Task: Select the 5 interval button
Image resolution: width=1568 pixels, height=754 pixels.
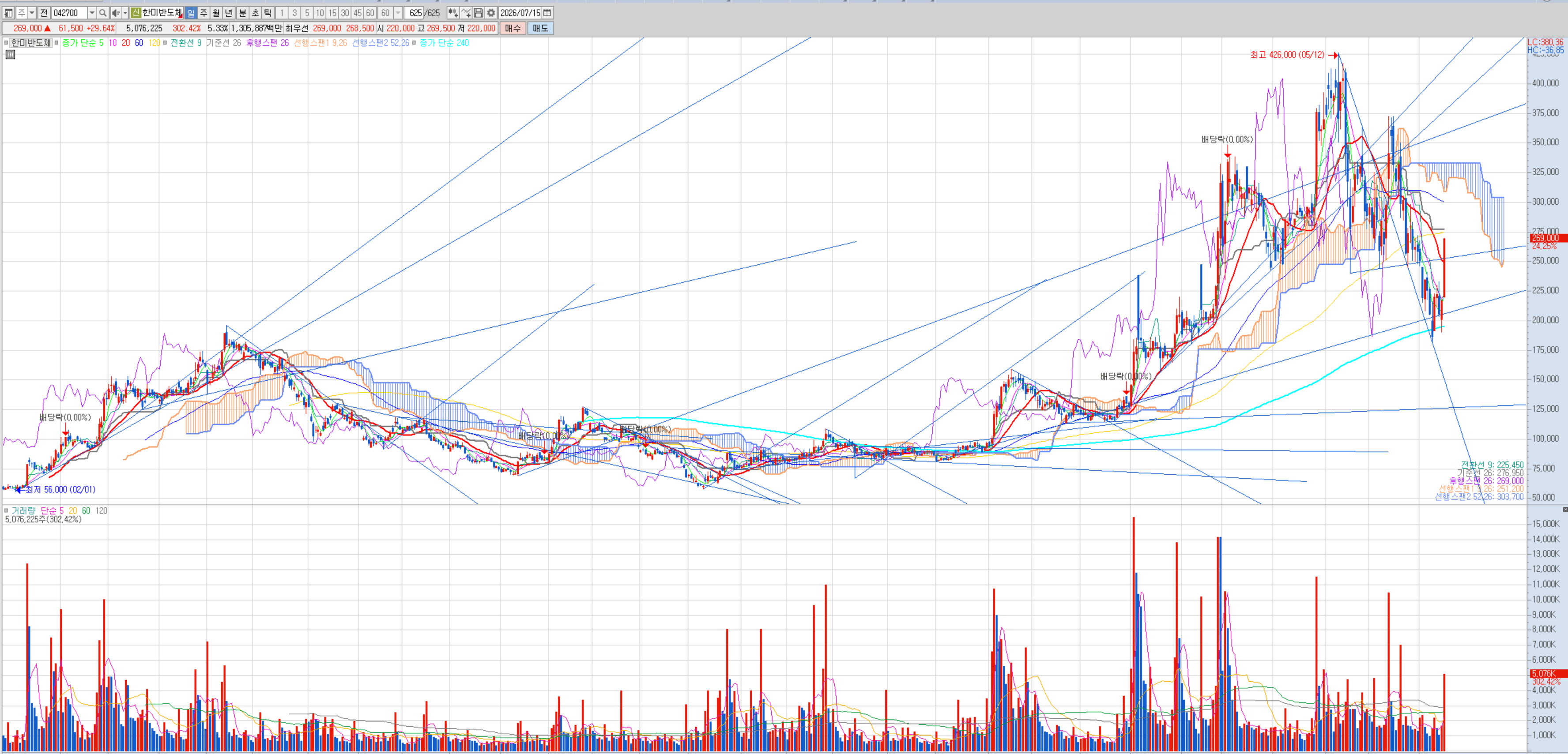Action: pos(307,13)
